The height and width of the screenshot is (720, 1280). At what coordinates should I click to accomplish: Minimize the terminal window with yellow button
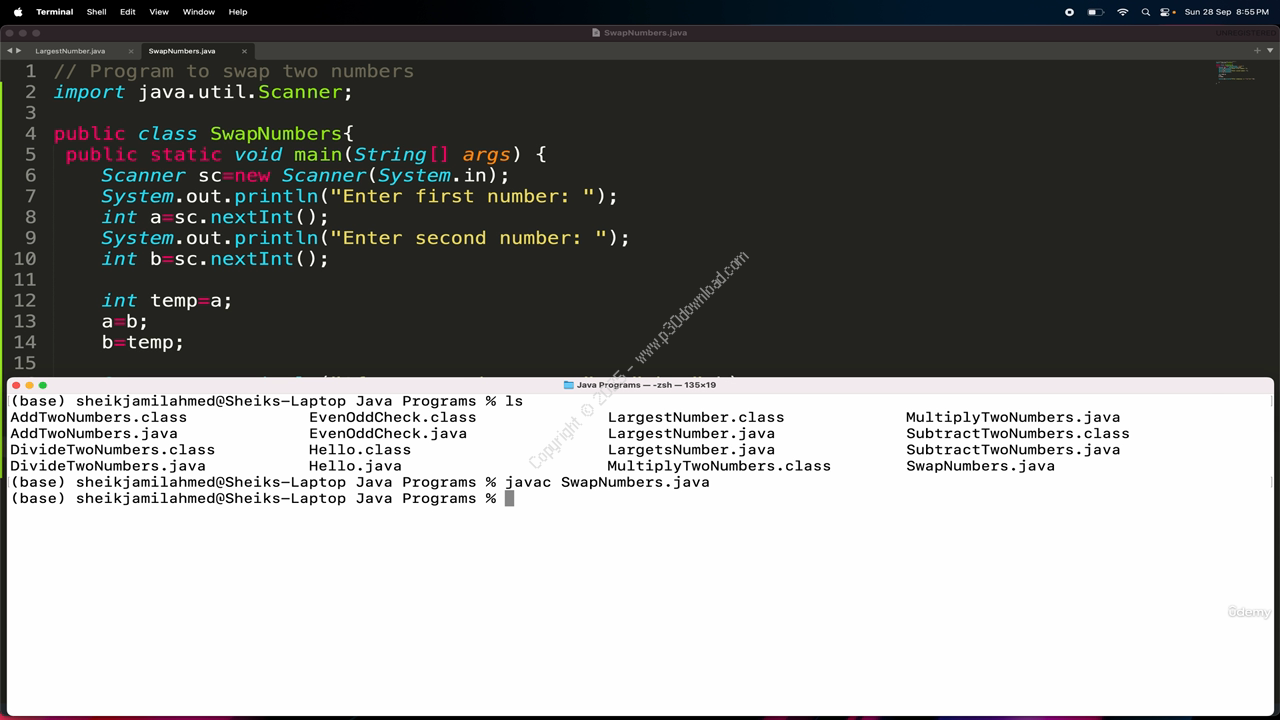tap(29, 385)
